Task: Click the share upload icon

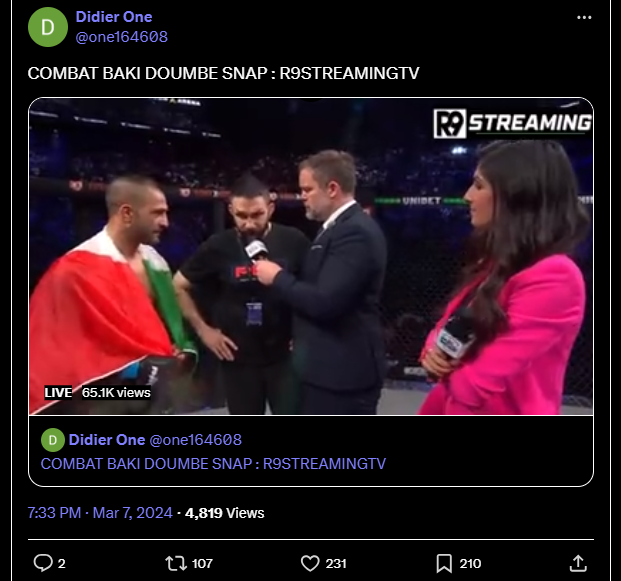Action: click(x=578, y=563)
